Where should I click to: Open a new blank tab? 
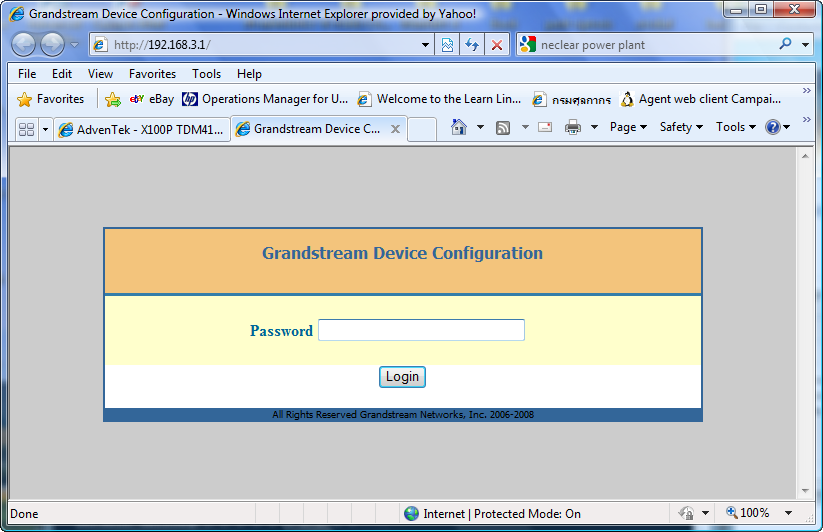pyautogui.click(x=421, y=130)
